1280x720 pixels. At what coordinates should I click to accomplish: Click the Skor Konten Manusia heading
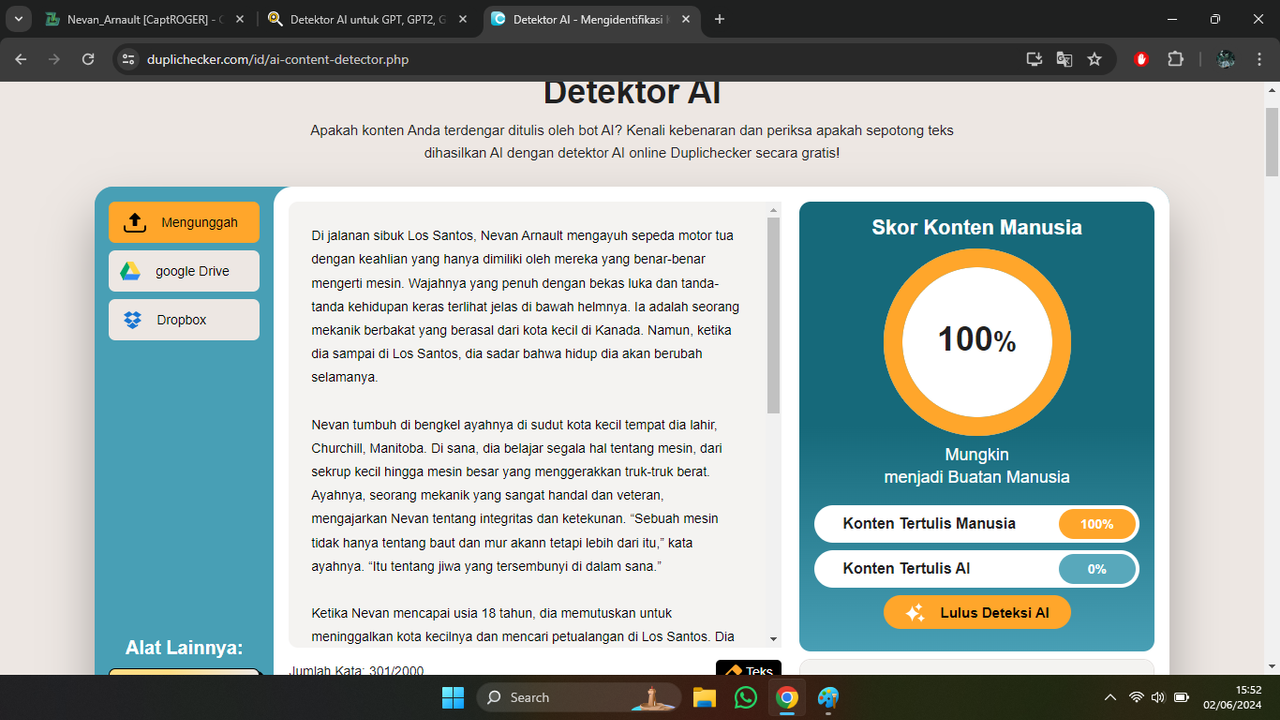tap(977, 227)
